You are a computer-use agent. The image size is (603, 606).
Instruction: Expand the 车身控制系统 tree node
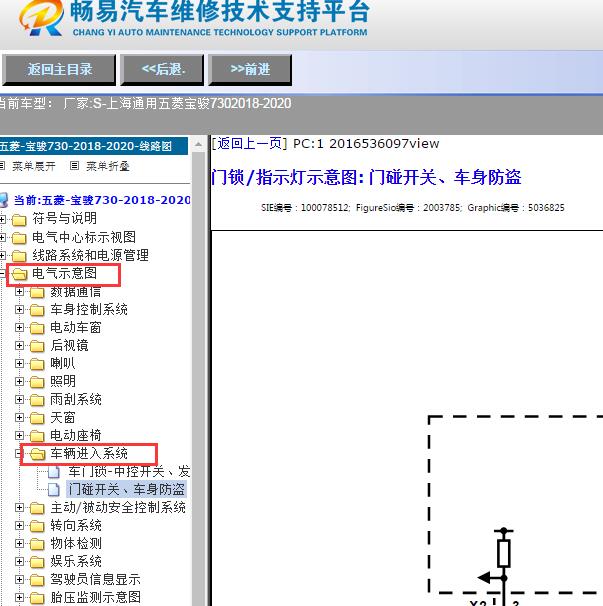(19, 310)
